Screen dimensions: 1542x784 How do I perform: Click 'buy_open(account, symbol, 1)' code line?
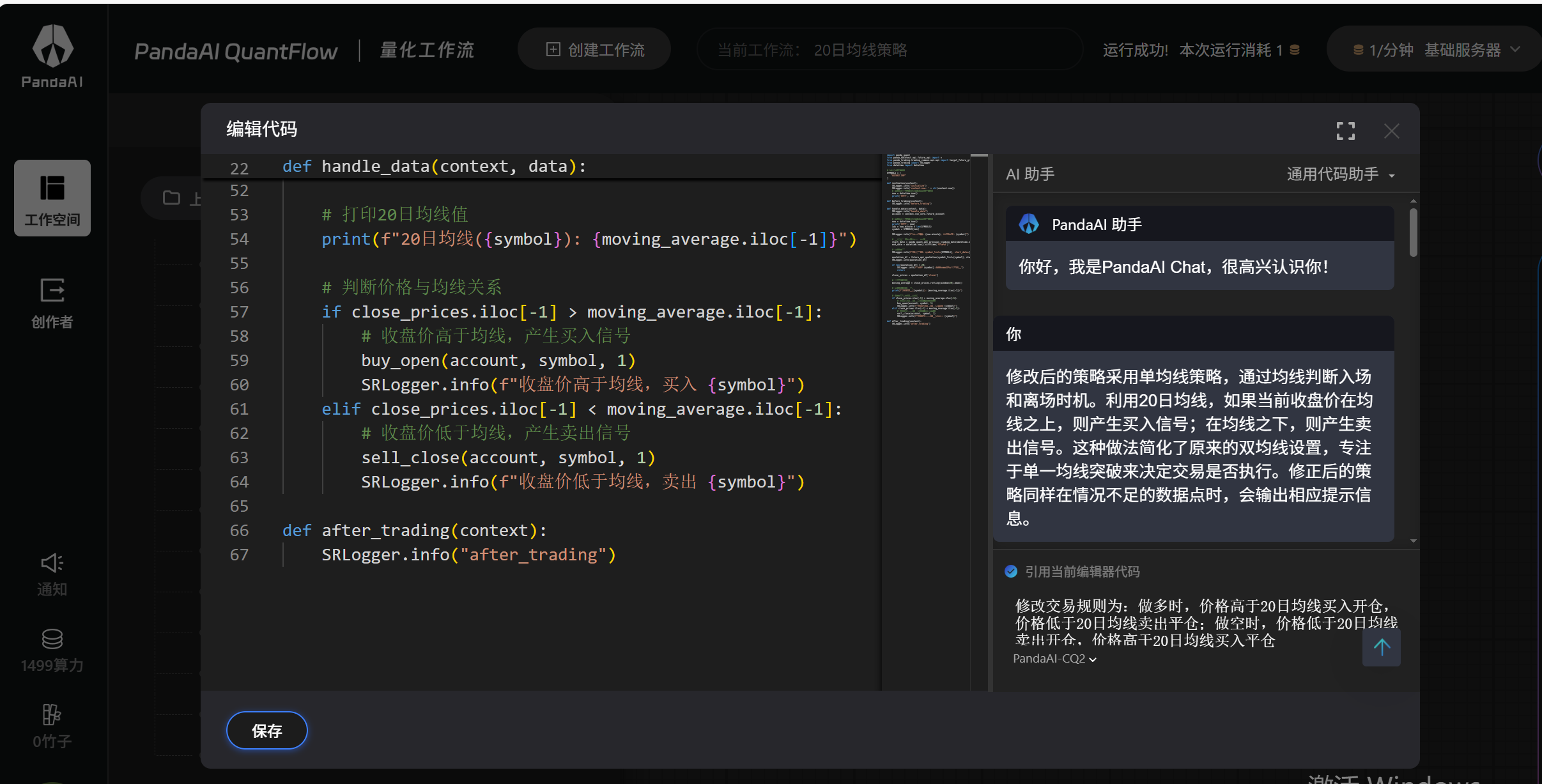498,360
